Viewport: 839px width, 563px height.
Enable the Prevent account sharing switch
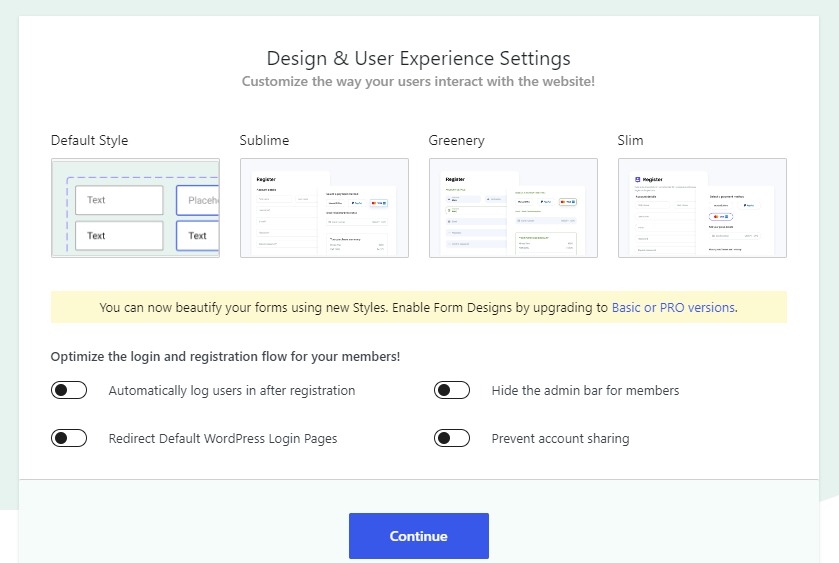point(452,438)
